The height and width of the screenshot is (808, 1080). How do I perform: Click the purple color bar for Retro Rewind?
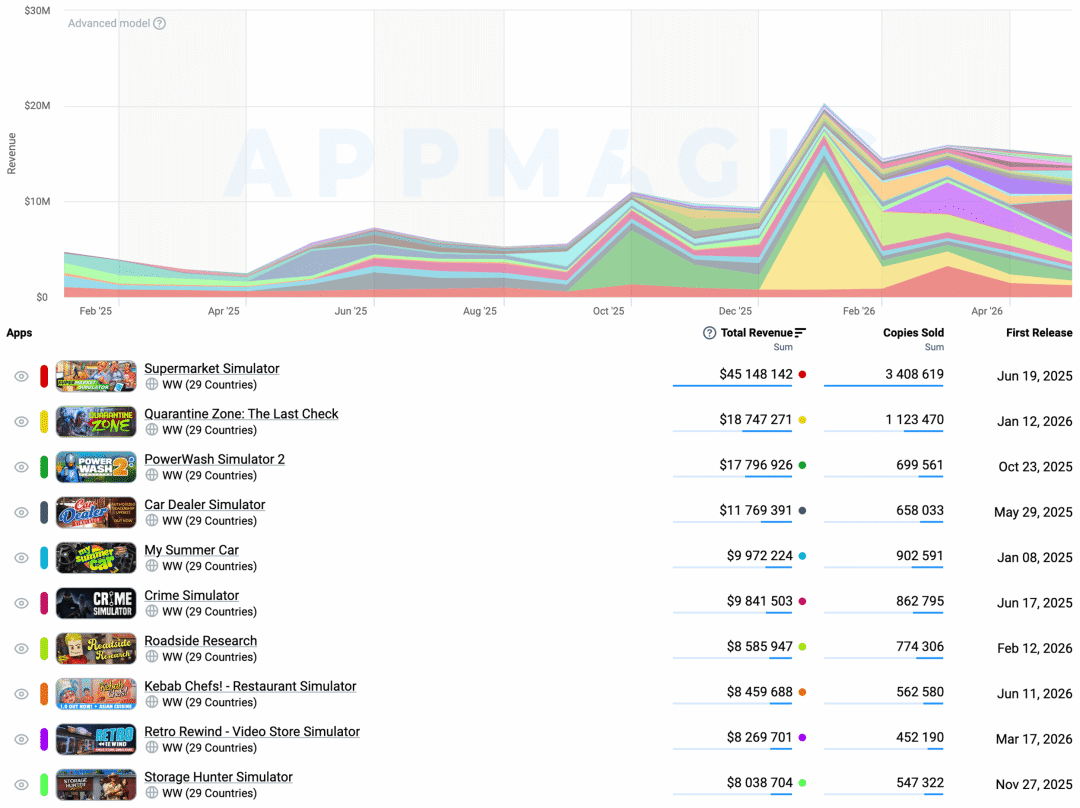(x=44, y=739)
